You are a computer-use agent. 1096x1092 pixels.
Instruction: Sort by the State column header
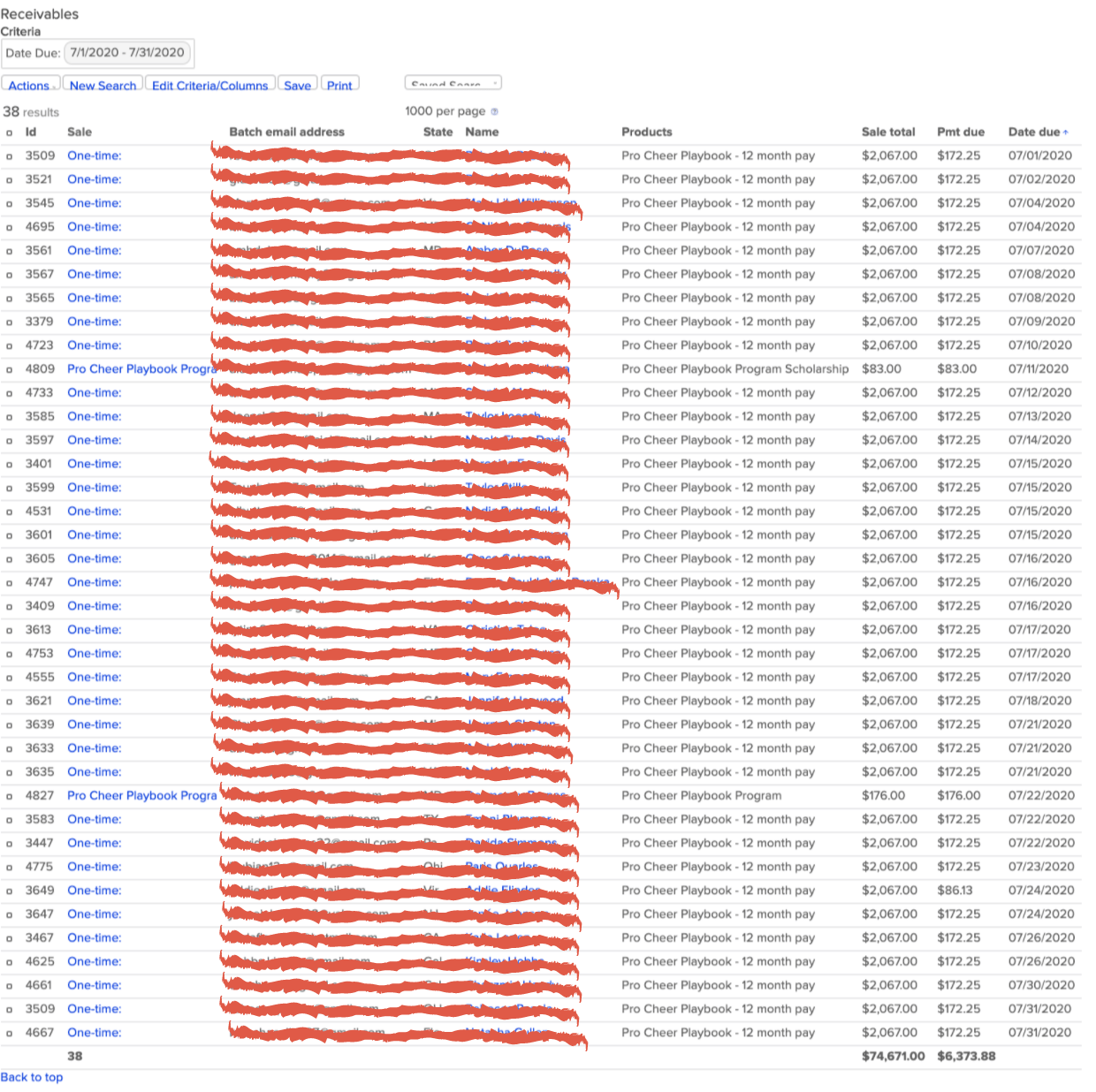click(438, 132)
